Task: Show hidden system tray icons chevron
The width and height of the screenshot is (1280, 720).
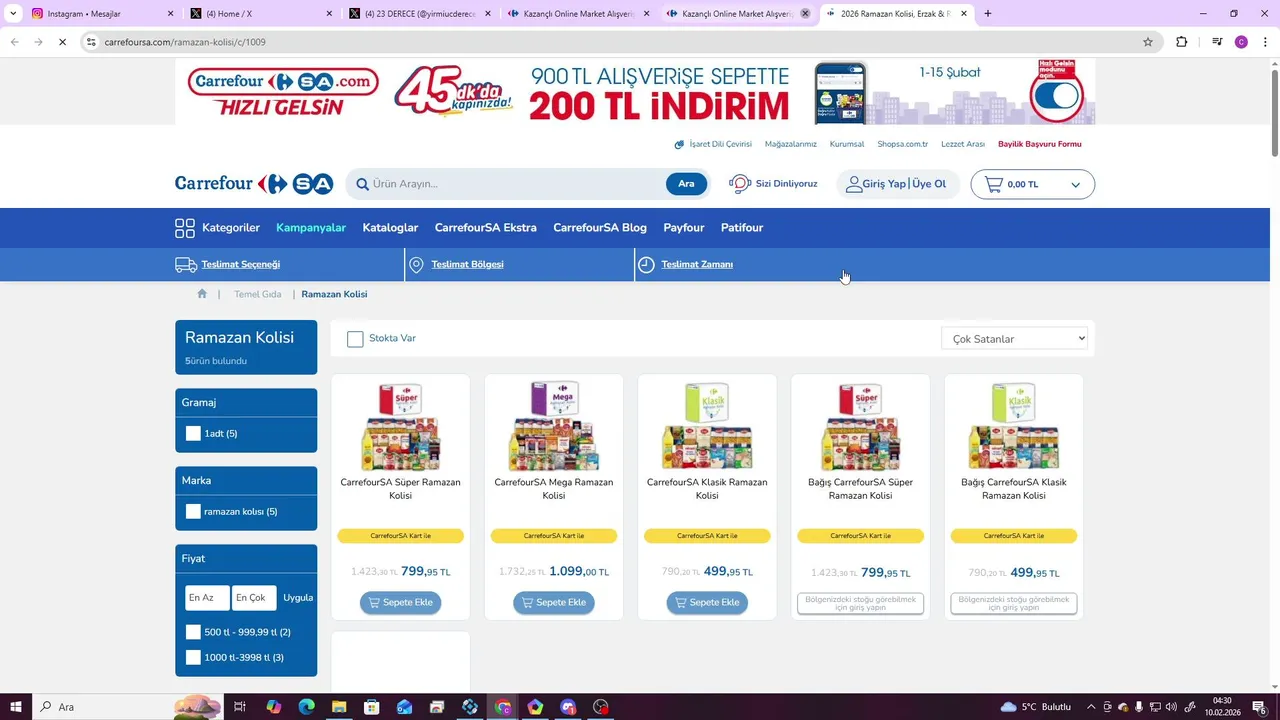Action: point(1091,707)
